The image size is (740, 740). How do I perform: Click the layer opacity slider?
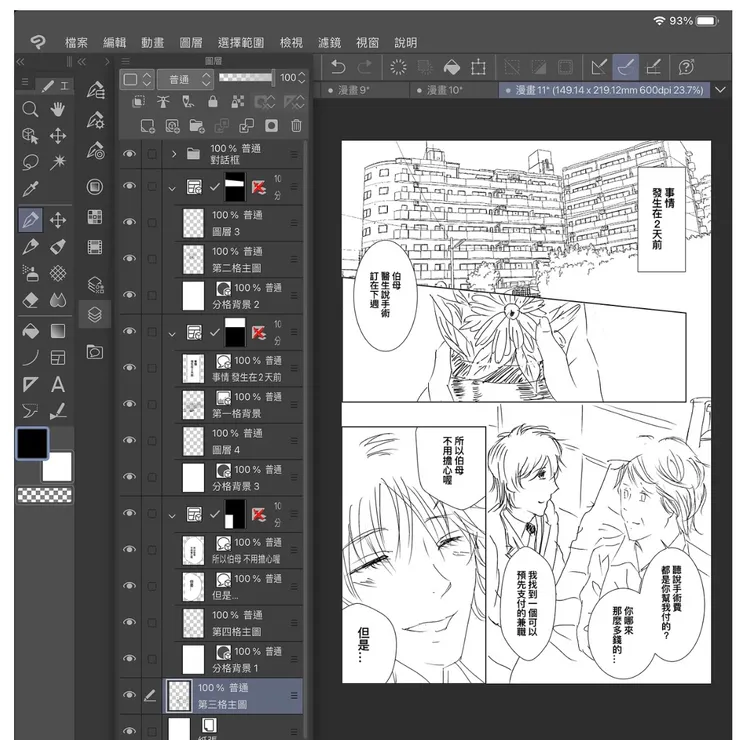pos(247,78)
